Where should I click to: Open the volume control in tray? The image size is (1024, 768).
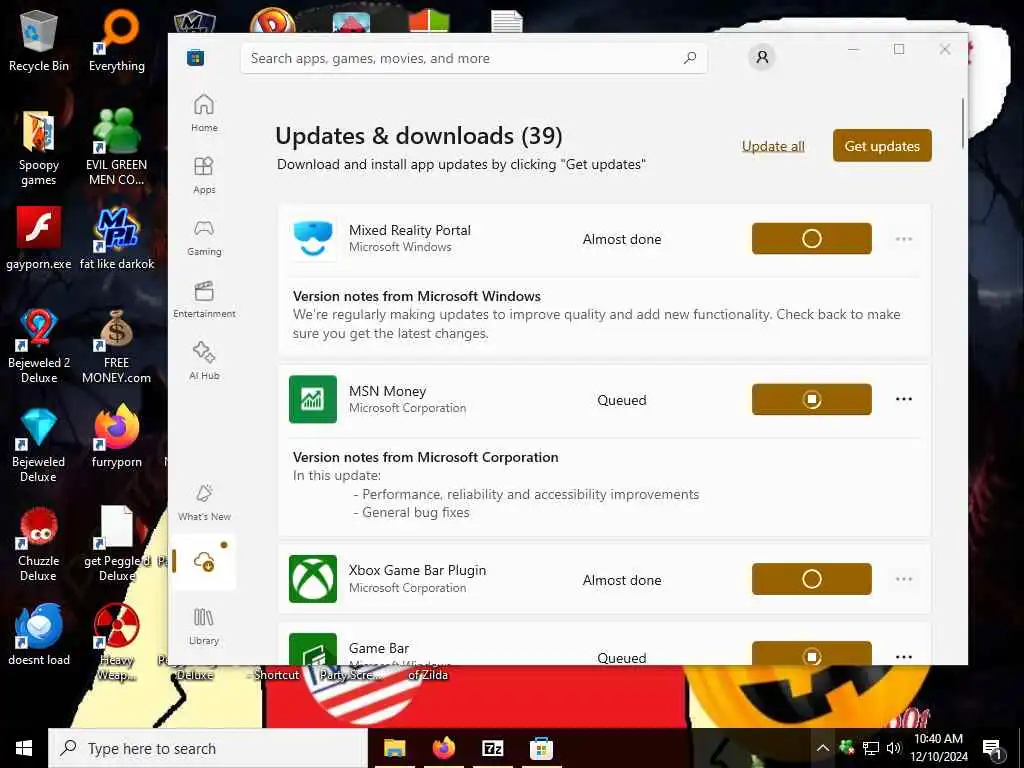click(x=893, y=748)
